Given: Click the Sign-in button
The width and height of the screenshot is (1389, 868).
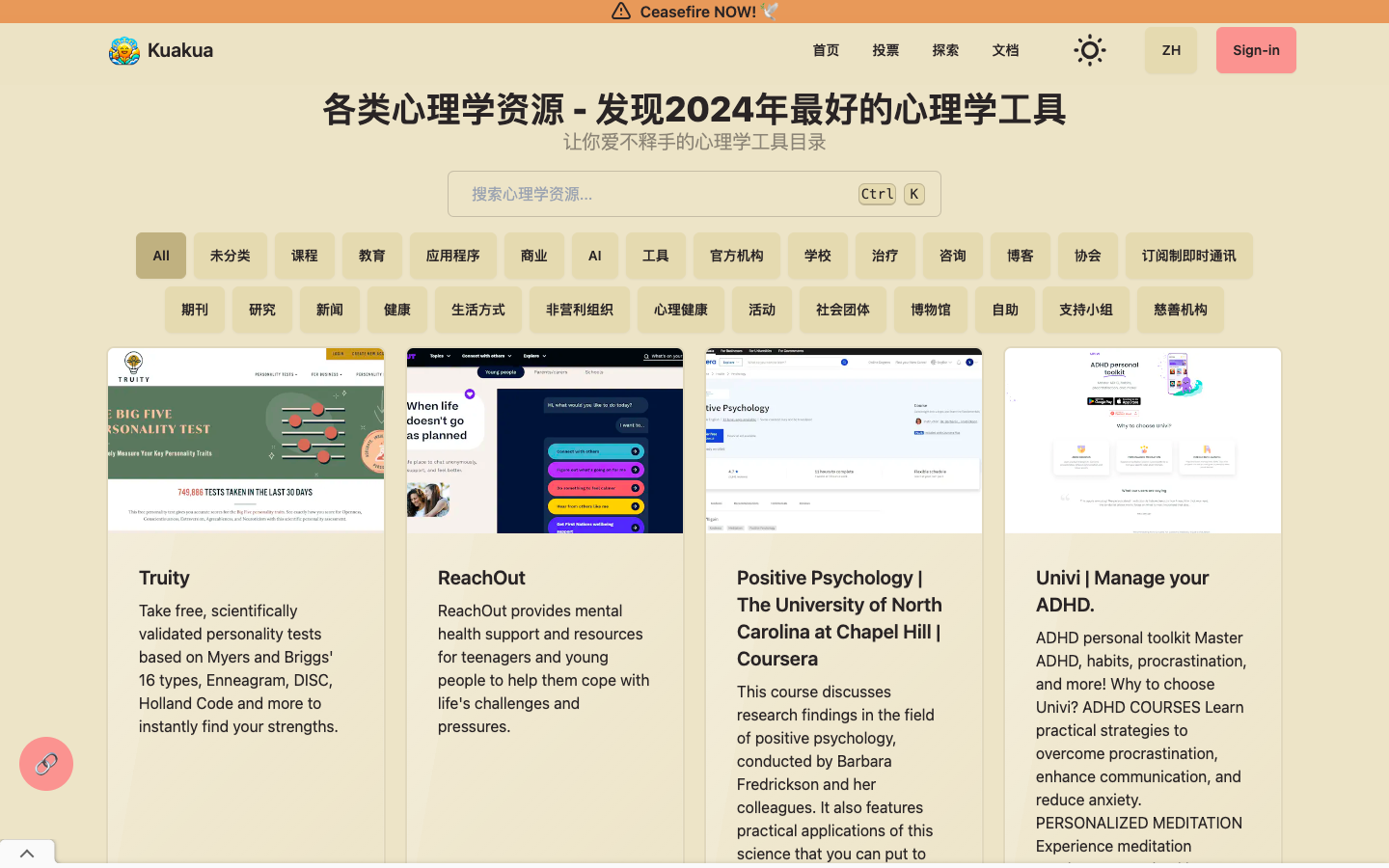Looking at the screenshot, I should (x=1256, y=50).
